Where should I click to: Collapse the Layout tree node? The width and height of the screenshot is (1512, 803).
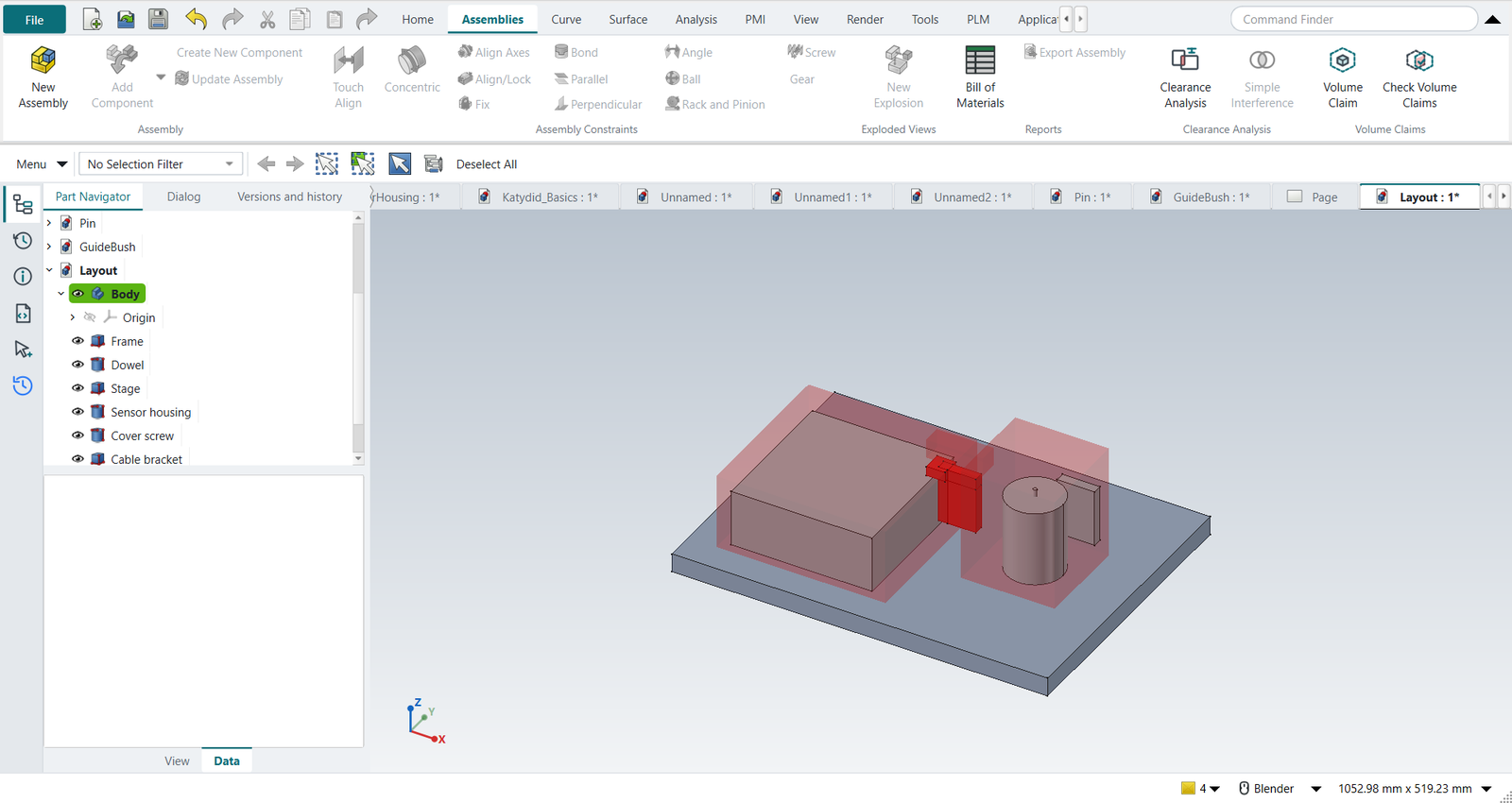[49, 270]
